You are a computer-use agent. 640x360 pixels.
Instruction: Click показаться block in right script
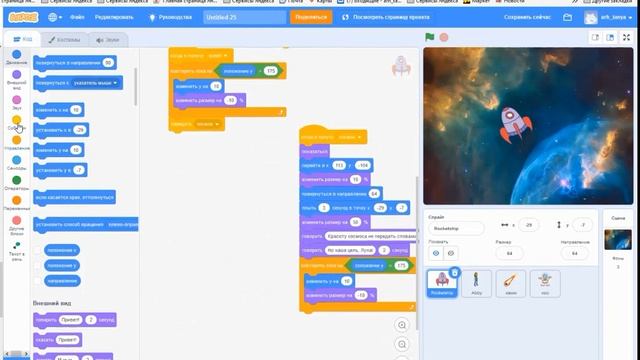tap(314, 151)
